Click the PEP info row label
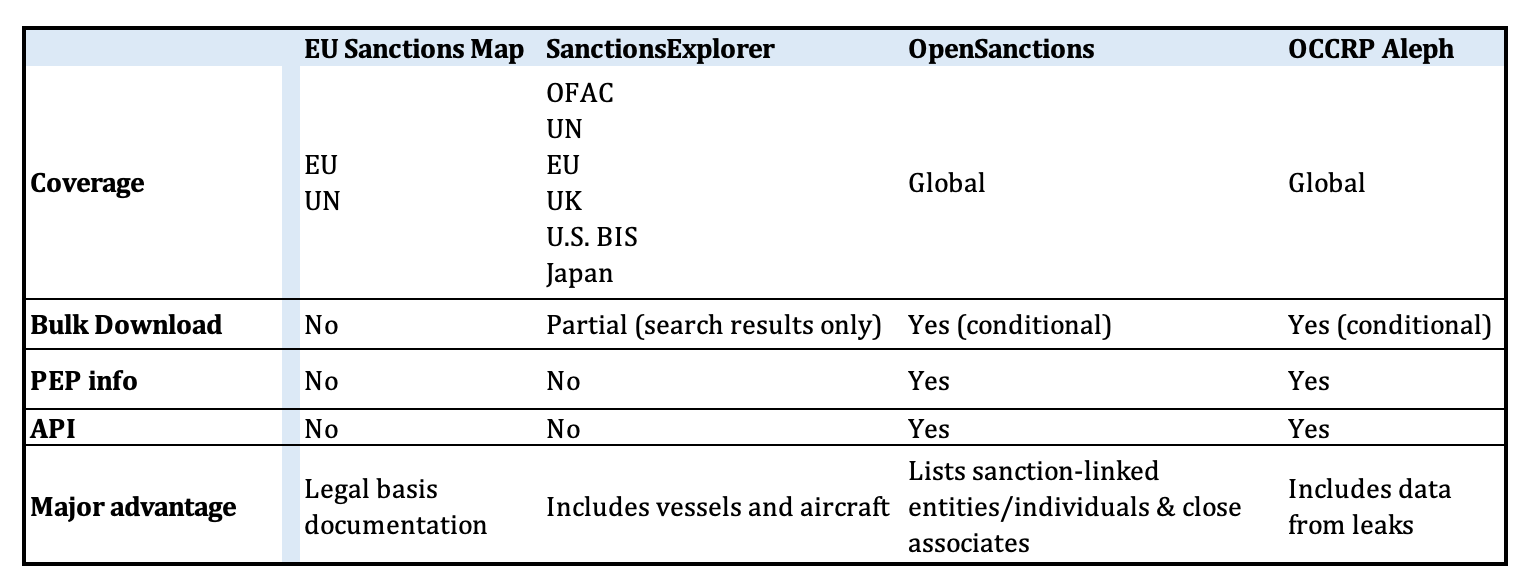The image size is (1536, 584). pos(86,381)
